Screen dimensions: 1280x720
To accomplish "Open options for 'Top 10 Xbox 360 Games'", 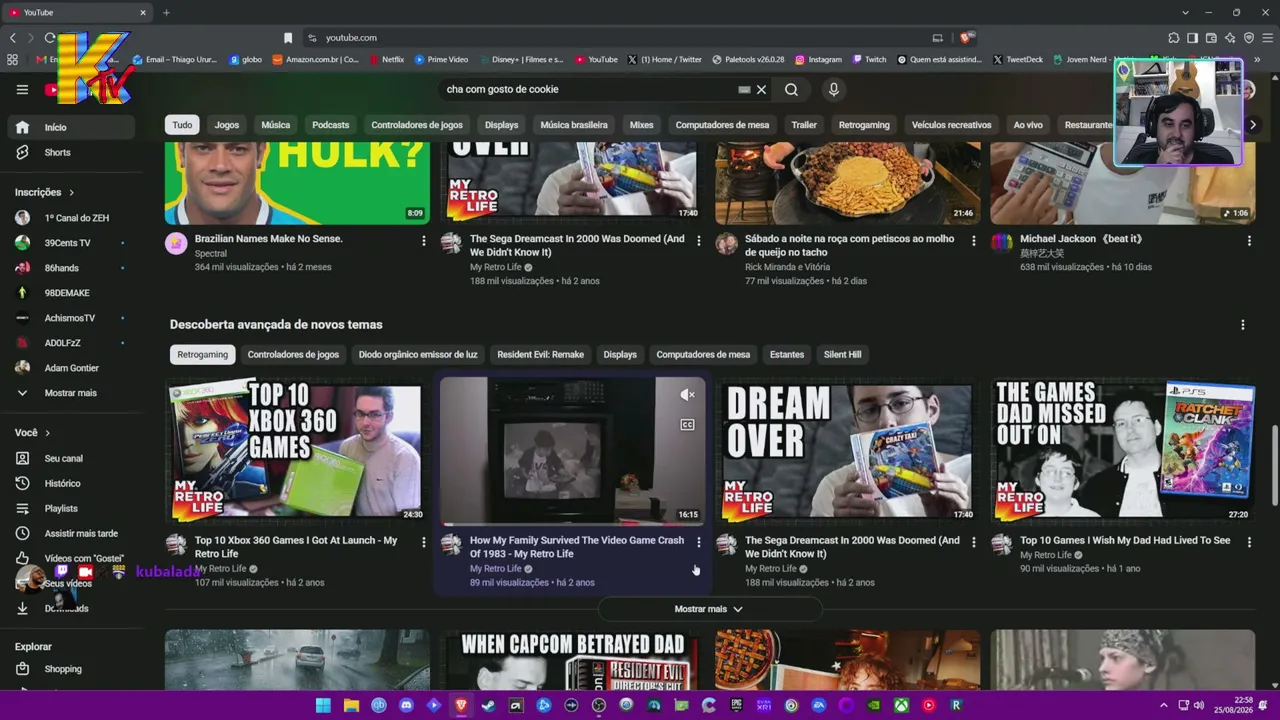I will click(424, 542).
